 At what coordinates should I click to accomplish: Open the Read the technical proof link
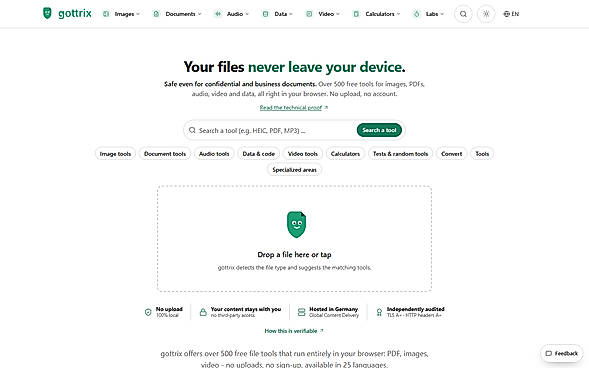click(x=294, y=108)
